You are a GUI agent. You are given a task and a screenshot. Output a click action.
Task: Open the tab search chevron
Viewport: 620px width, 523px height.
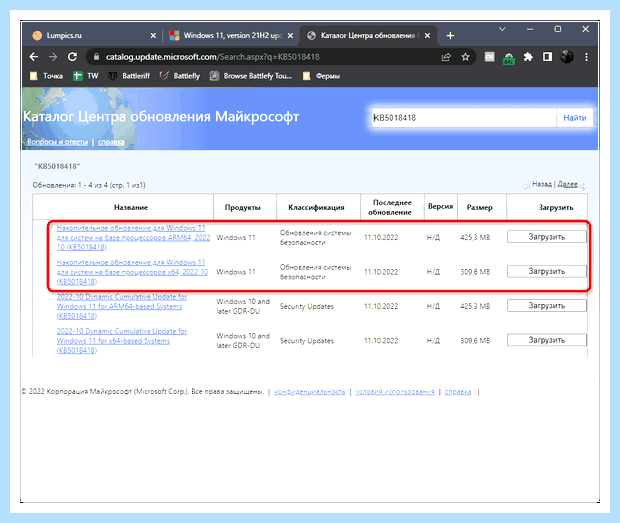click(x=502, y=29)
